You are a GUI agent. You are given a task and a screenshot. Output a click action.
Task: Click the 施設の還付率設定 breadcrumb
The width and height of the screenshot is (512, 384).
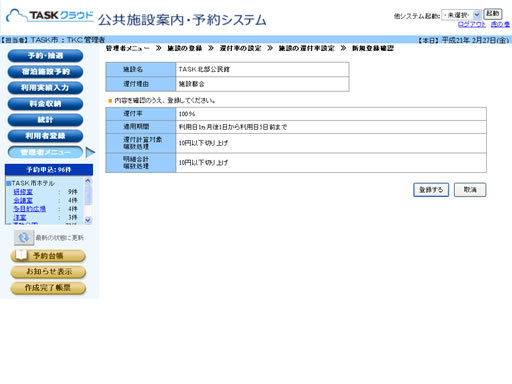point(306,48)
